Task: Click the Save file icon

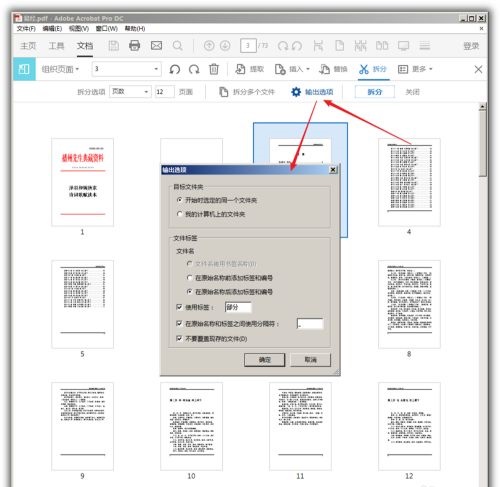Action: pos(114,46)
